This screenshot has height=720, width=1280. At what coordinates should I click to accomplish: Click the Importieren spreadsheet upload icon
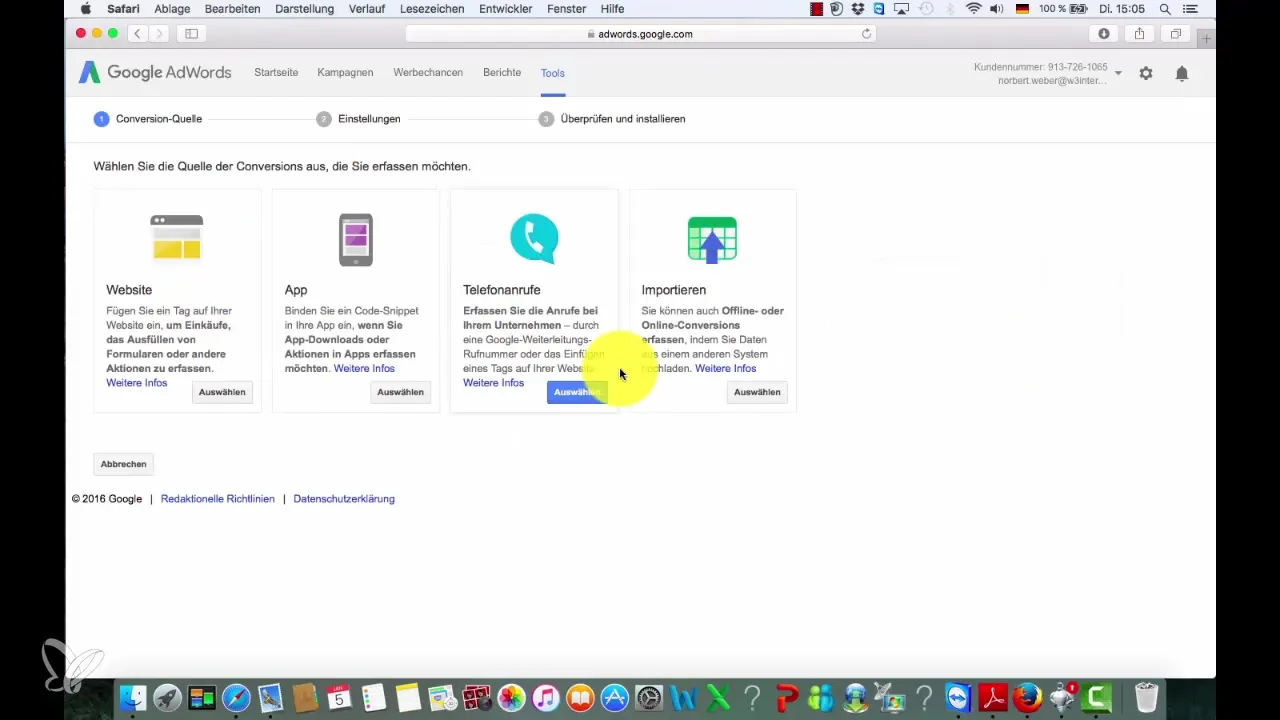[712, 240]
